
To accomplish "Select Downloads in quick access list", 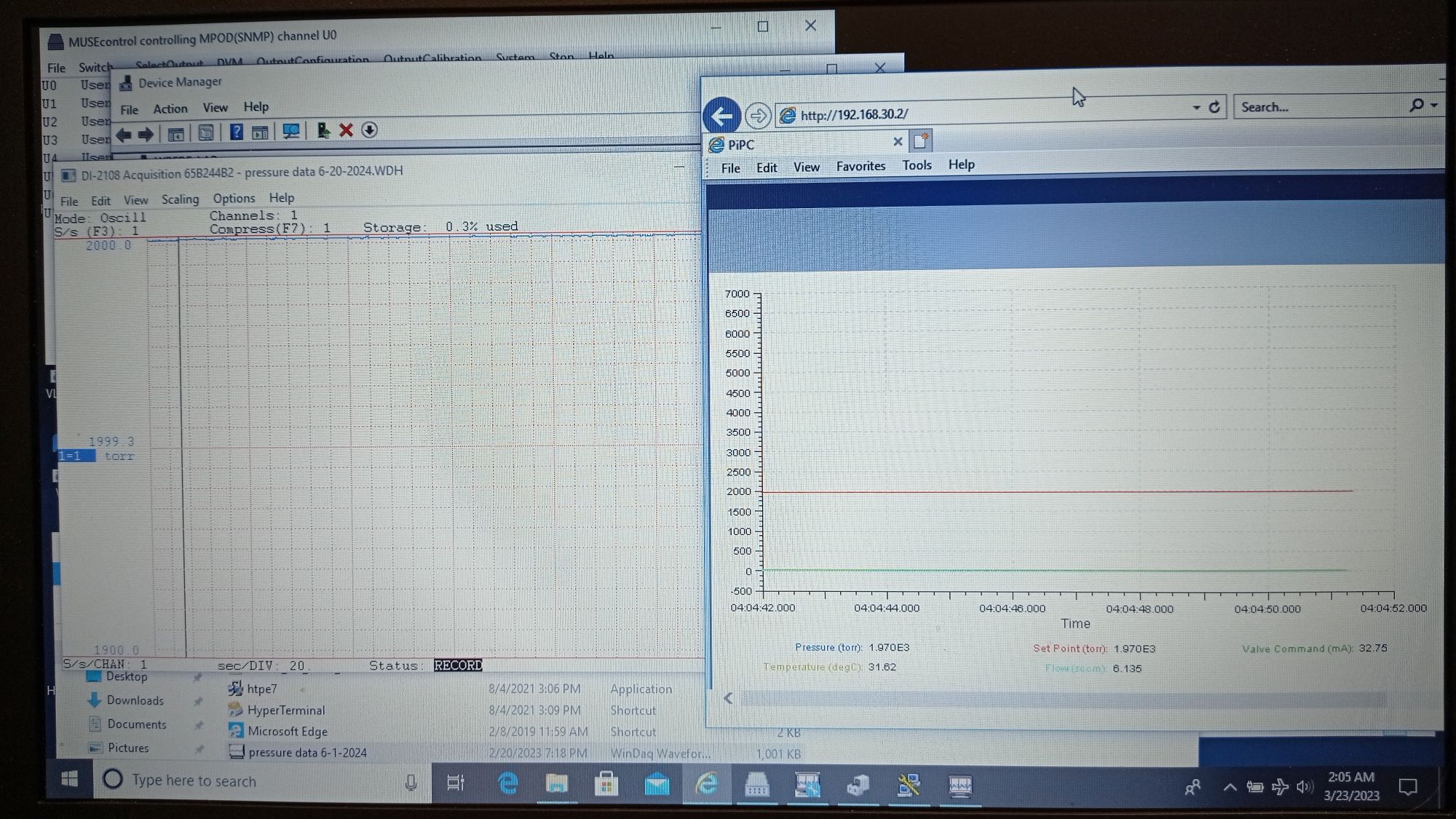I will [135, 700].
